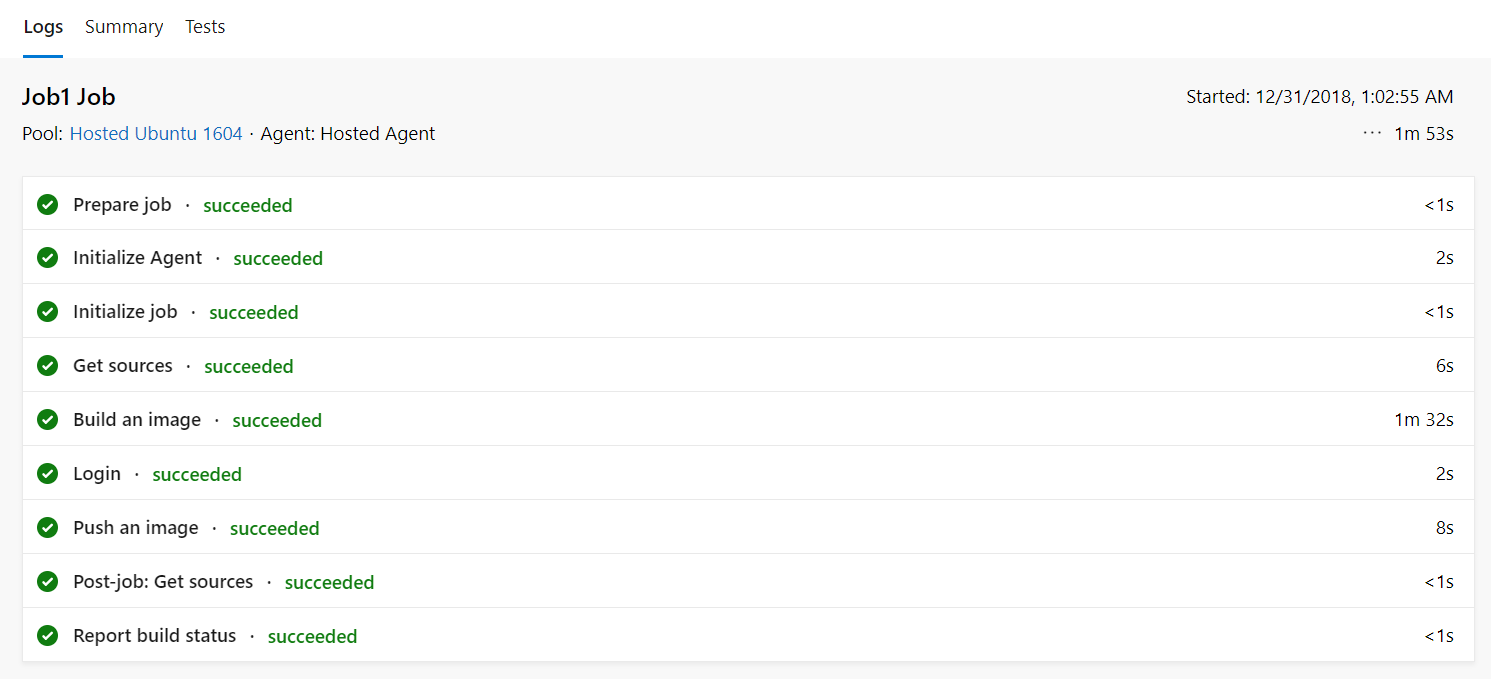Click the success icon next to Initialize Agent
The image size is (1491, 679).
coord(47,258)
